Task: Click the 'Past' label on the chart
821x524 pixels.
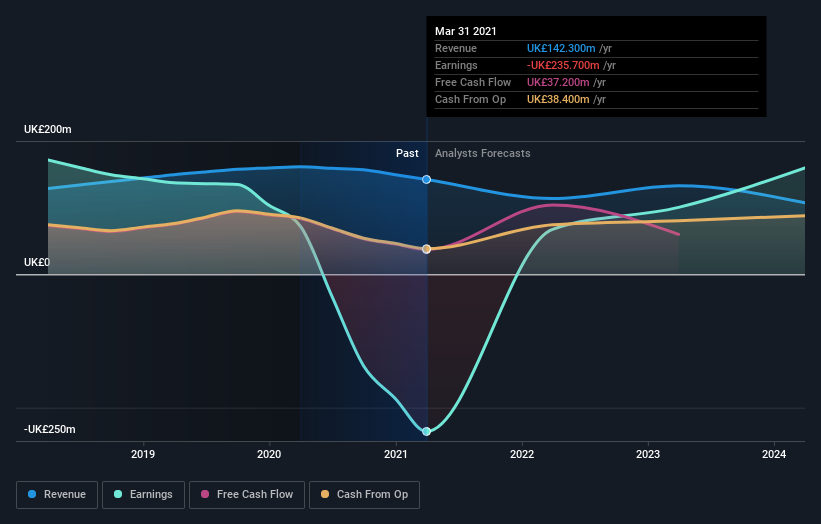Action: [407, 153]
